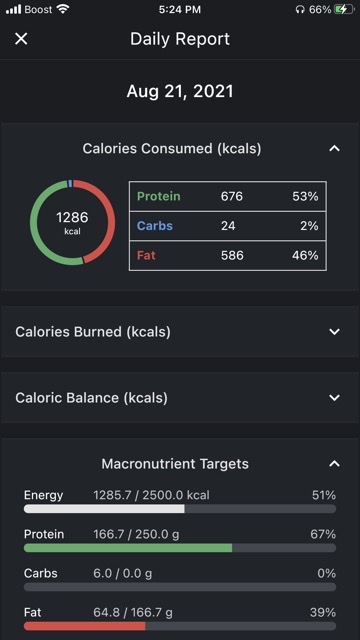Screen dimensions: 360x640
Task: Tap the cellular signal bars icon
Action: point(13,10)
